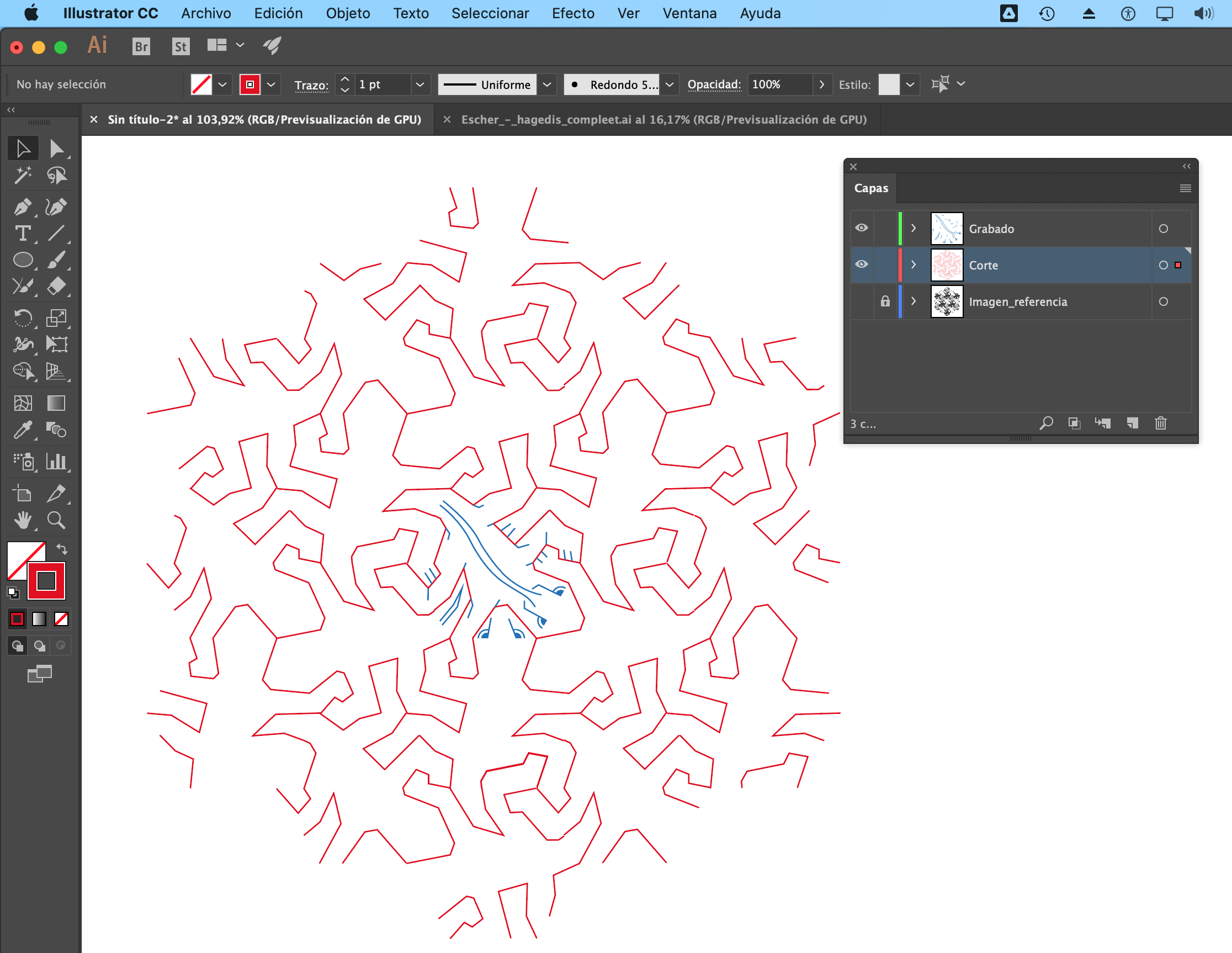Screen dimensions: 1232x953
Task: Select the Gradient tool
Action: [x=56, y=403]
